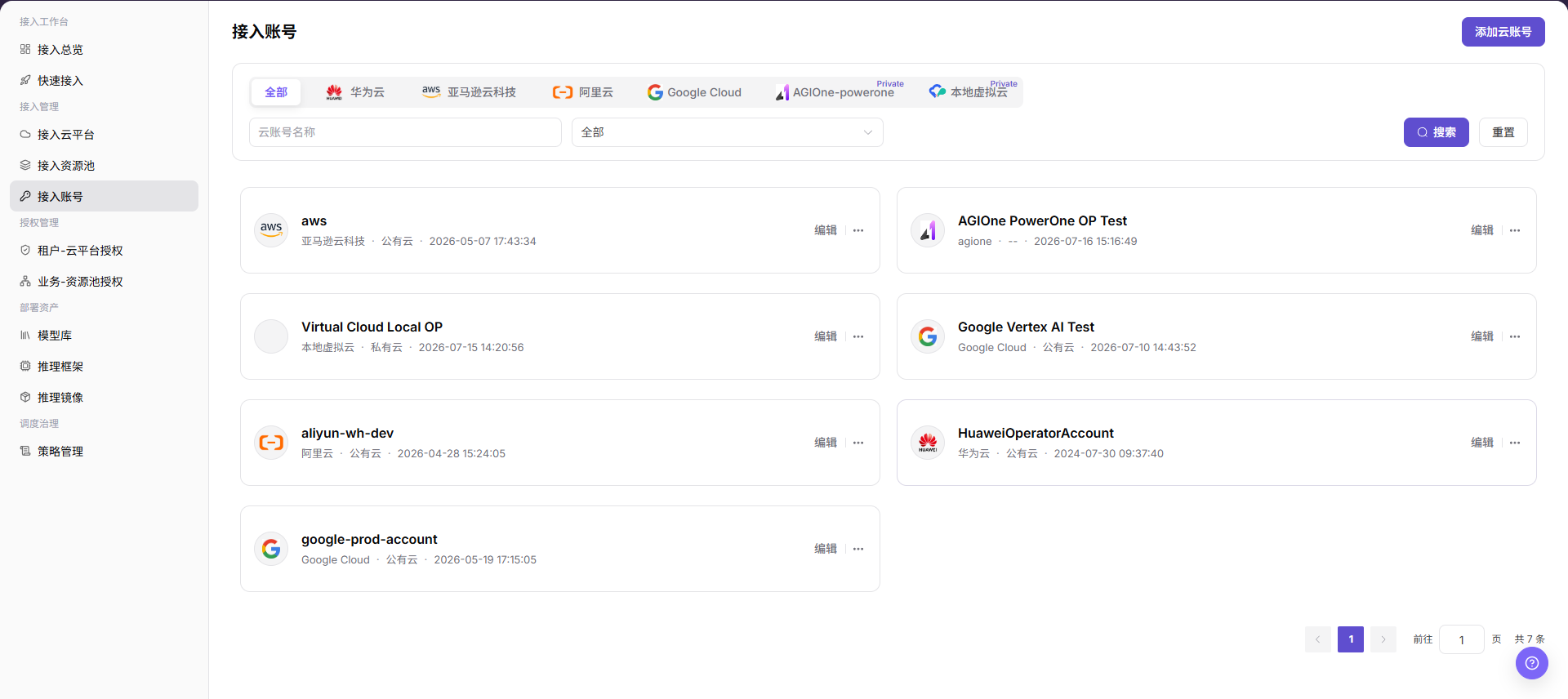Go to pagination page 1
The image size is (1568, 699).
(x=1351, y=639)
